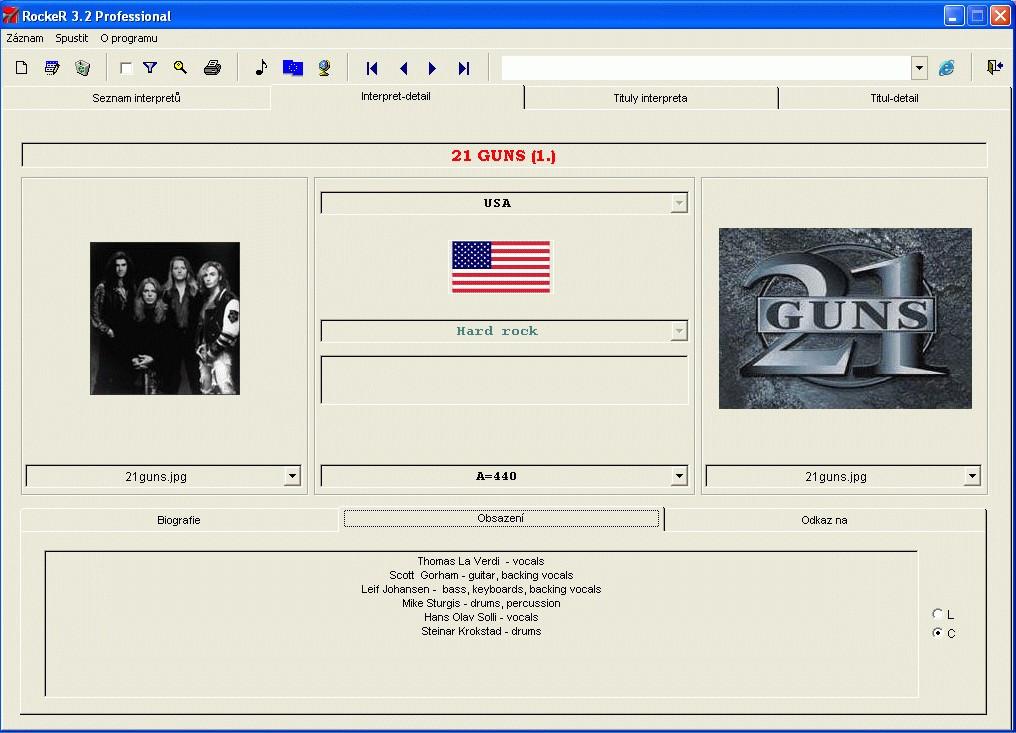Screen dimensions: 1016x733
Task: Open the O programu menu
Action: point(129,38)
